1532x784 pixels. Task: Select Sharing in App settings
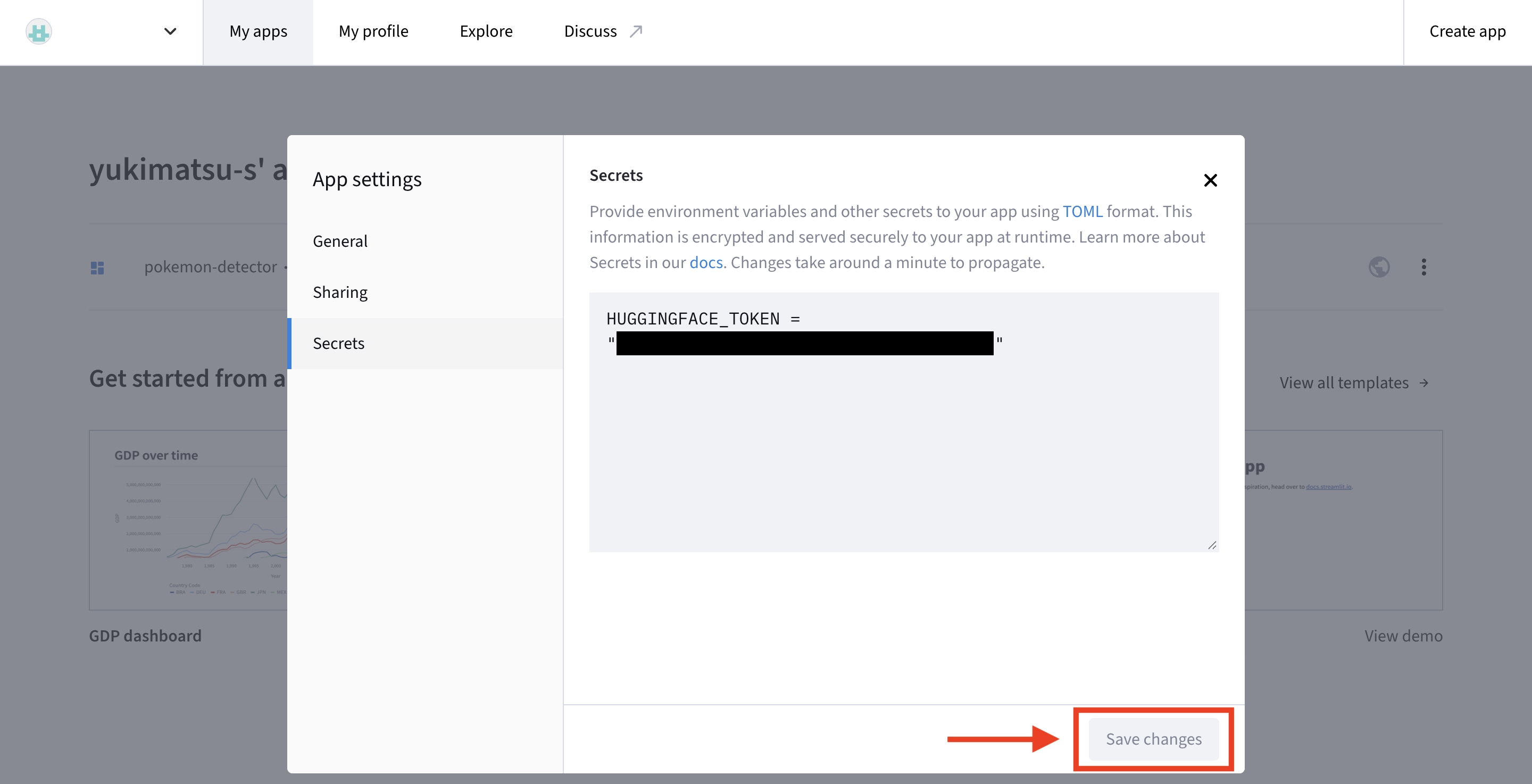[x=339, y=292]
